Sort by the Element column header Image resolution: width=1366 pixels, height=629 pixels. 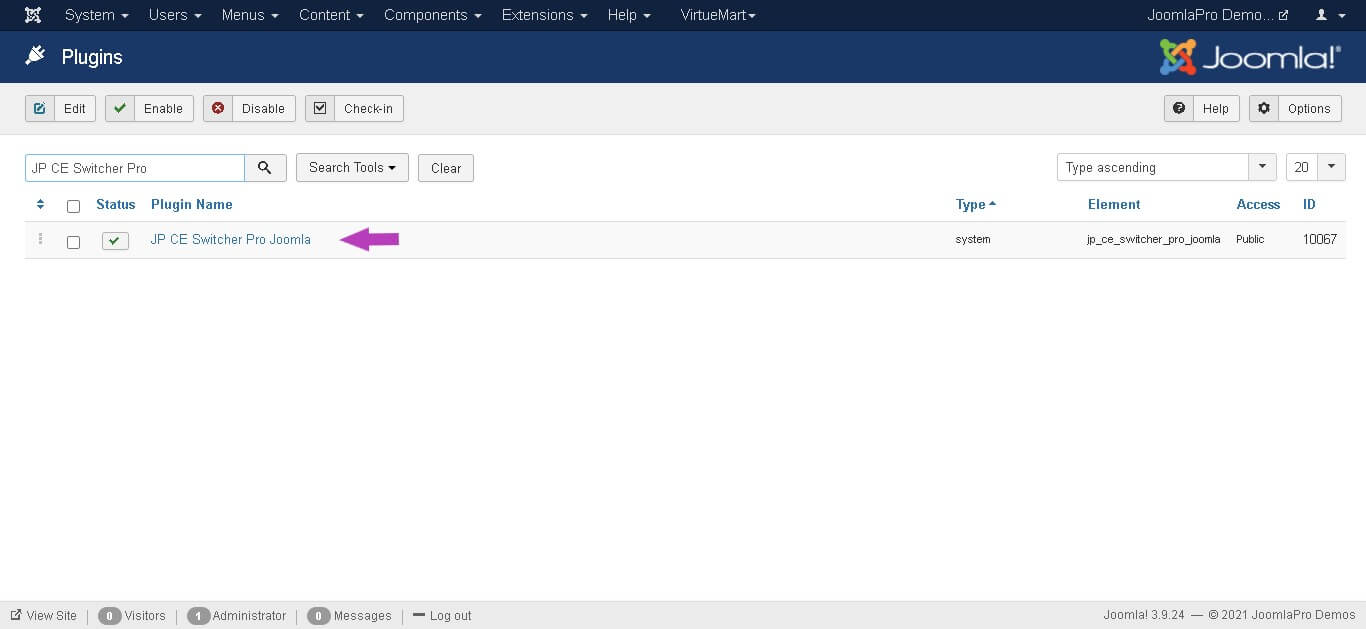(x=1114, y=204)
